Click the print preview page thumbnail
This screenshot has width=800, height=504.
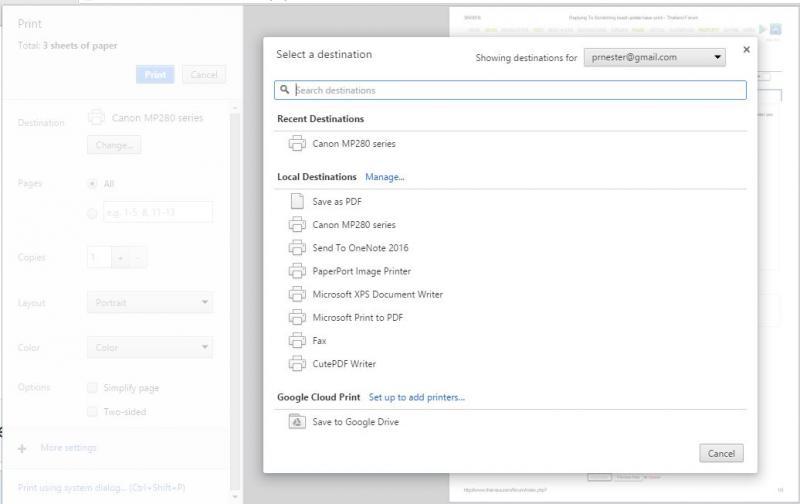623,255
